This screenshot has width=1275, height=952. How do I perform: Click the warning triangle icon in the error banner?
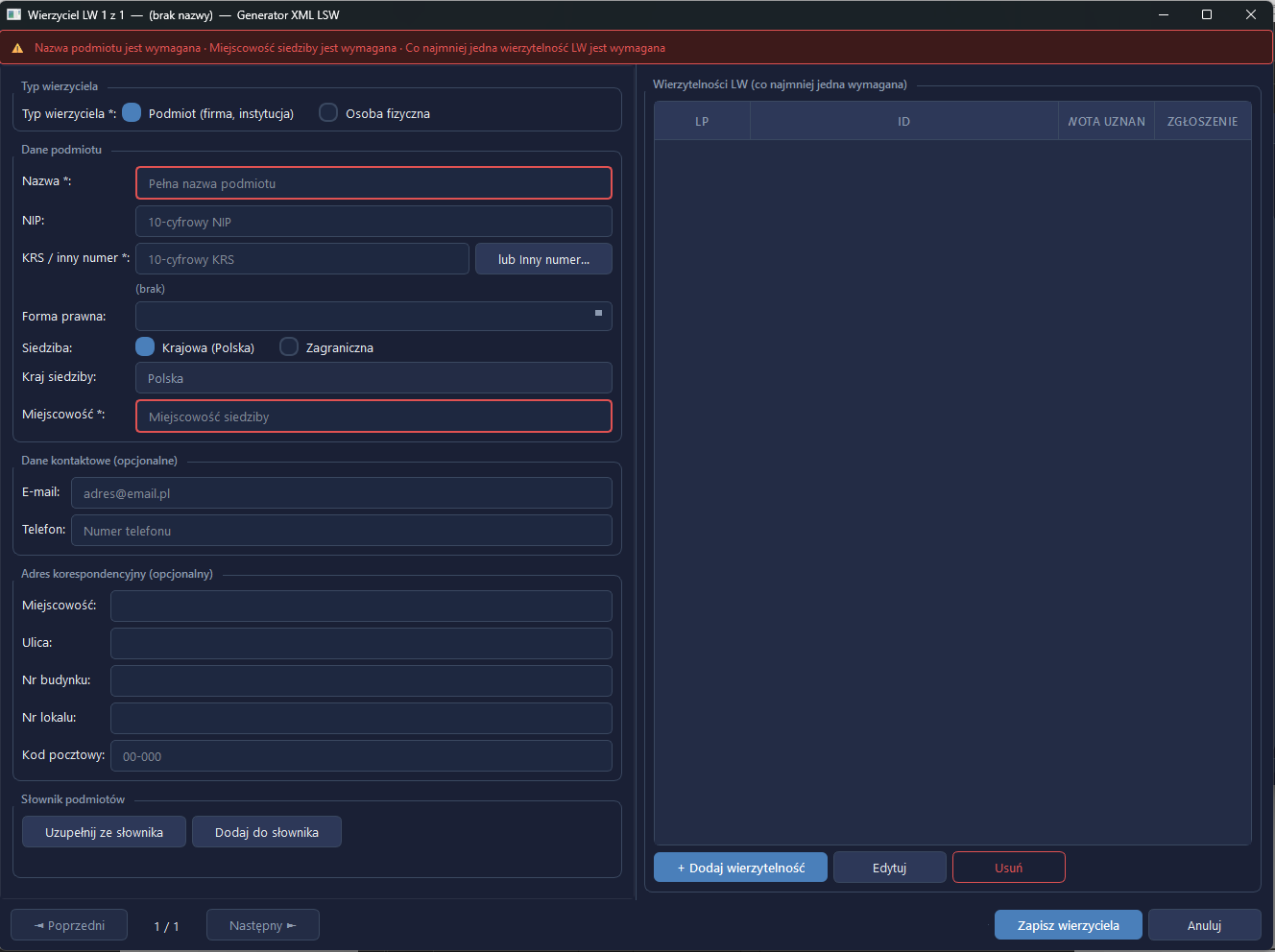point(17,48)
